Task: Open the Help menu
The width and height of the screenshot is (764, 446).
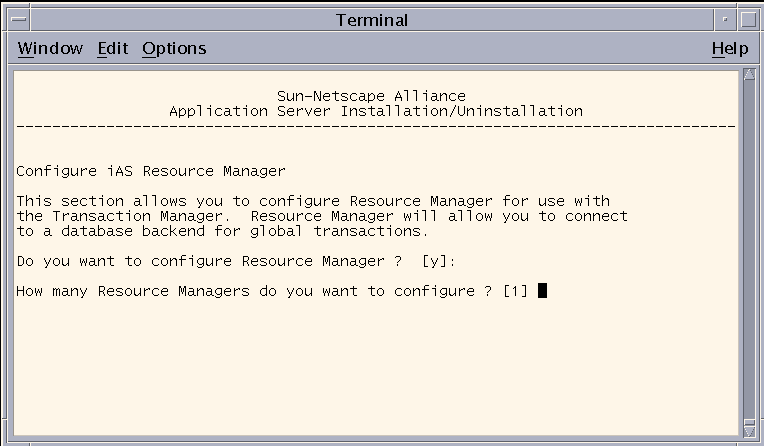Action: [730, 48]
